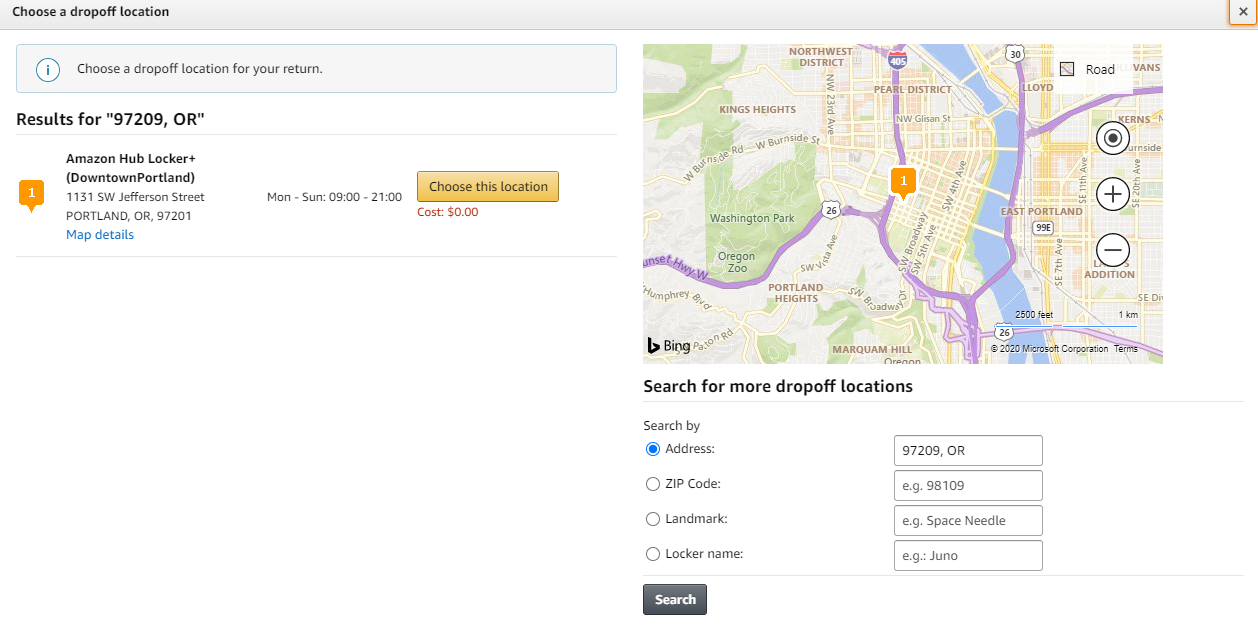The height and width of the screenshot is (625, 1258).
Task: Click the Bing logo on the map
Action: pyautogui.click(x=668, y=346)
